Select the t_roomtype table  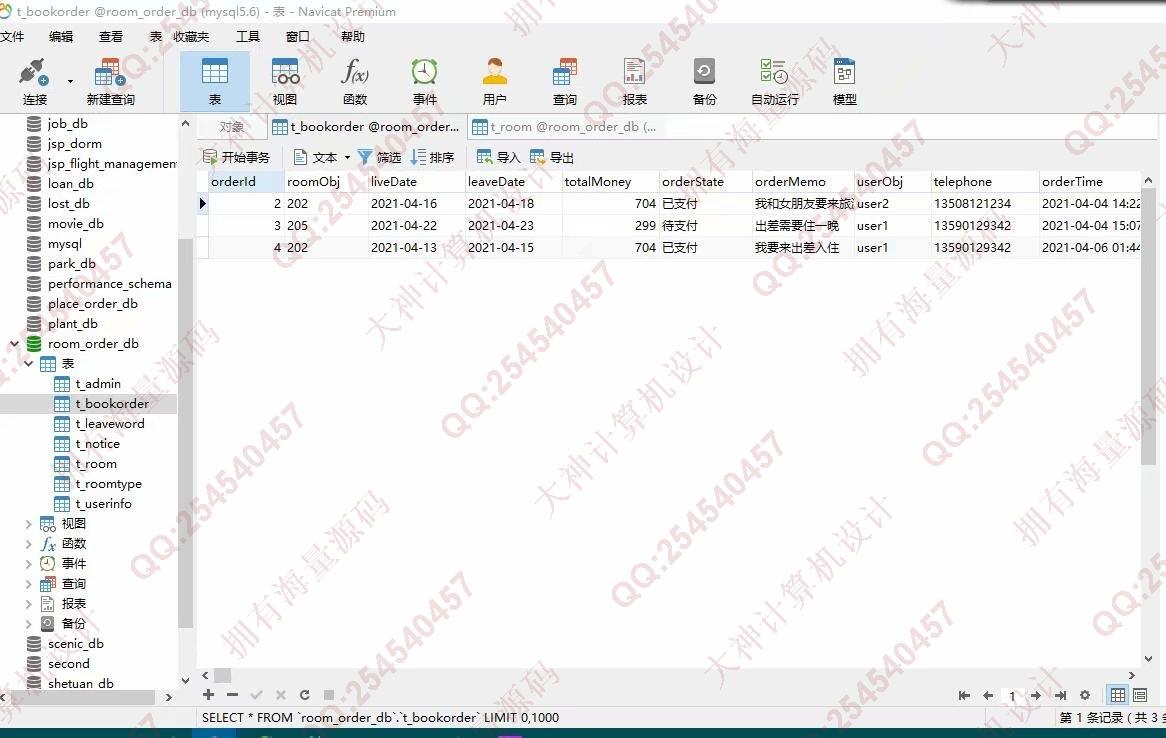point(108,484)
